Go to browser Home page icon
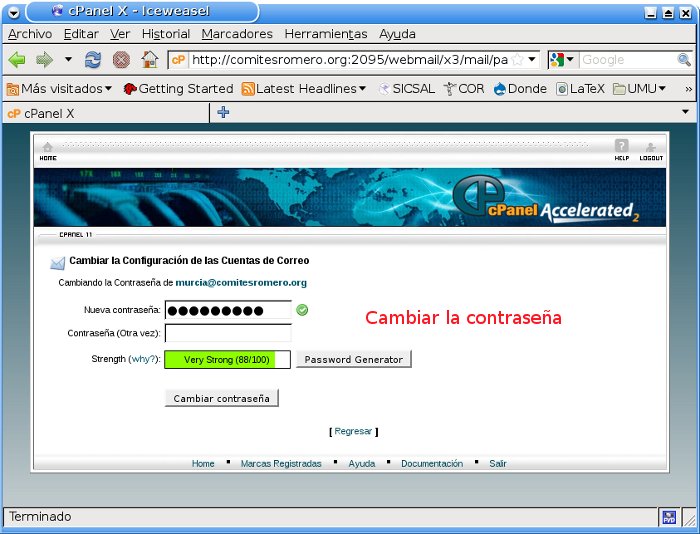This screenshot has width=700, height=534. (149, 60)
